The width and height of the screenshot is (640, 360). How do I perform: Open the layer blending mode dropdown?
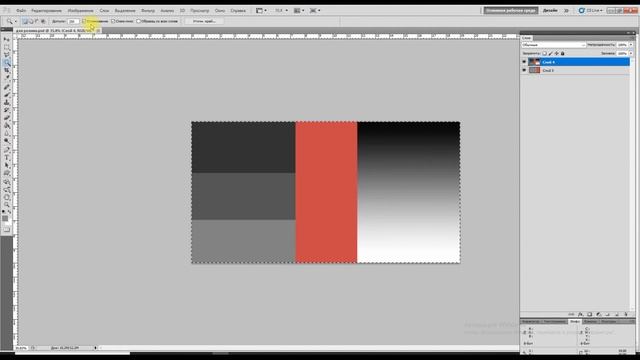coord(554,44)
